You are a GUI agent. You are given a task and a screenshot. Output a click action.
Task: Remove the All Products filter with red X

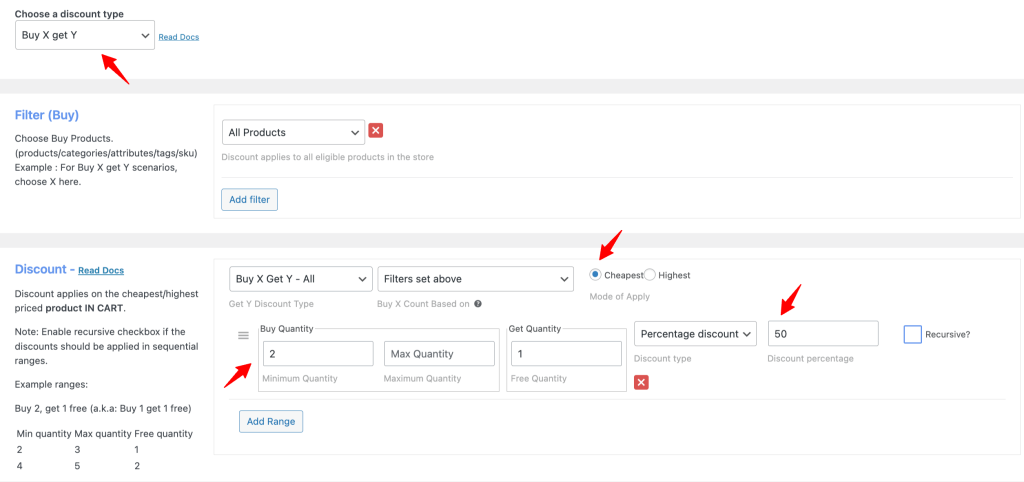(x=376, y=131)
